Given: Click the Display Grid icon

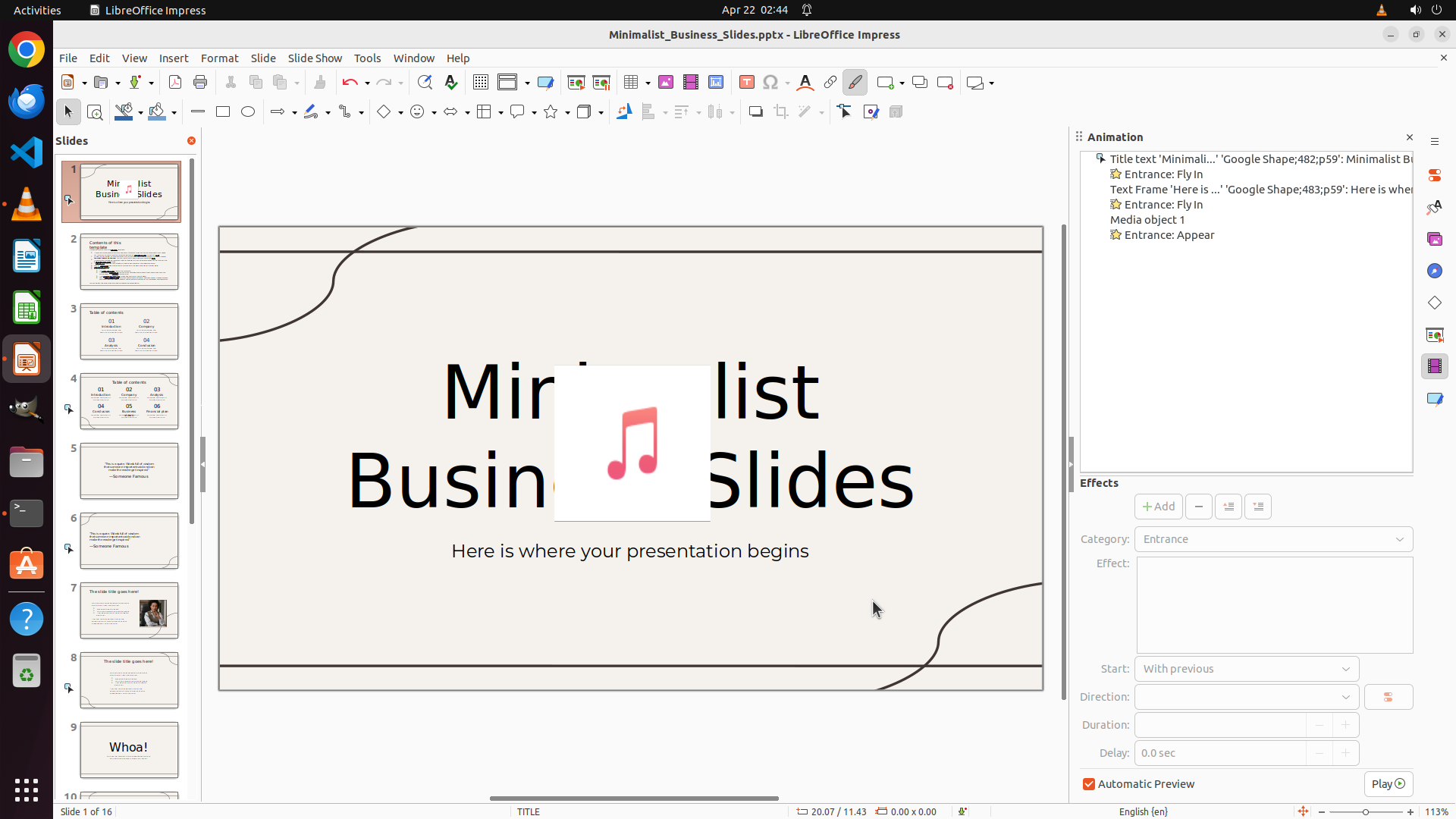Looking at the screenshot, I should click(480, 83).
